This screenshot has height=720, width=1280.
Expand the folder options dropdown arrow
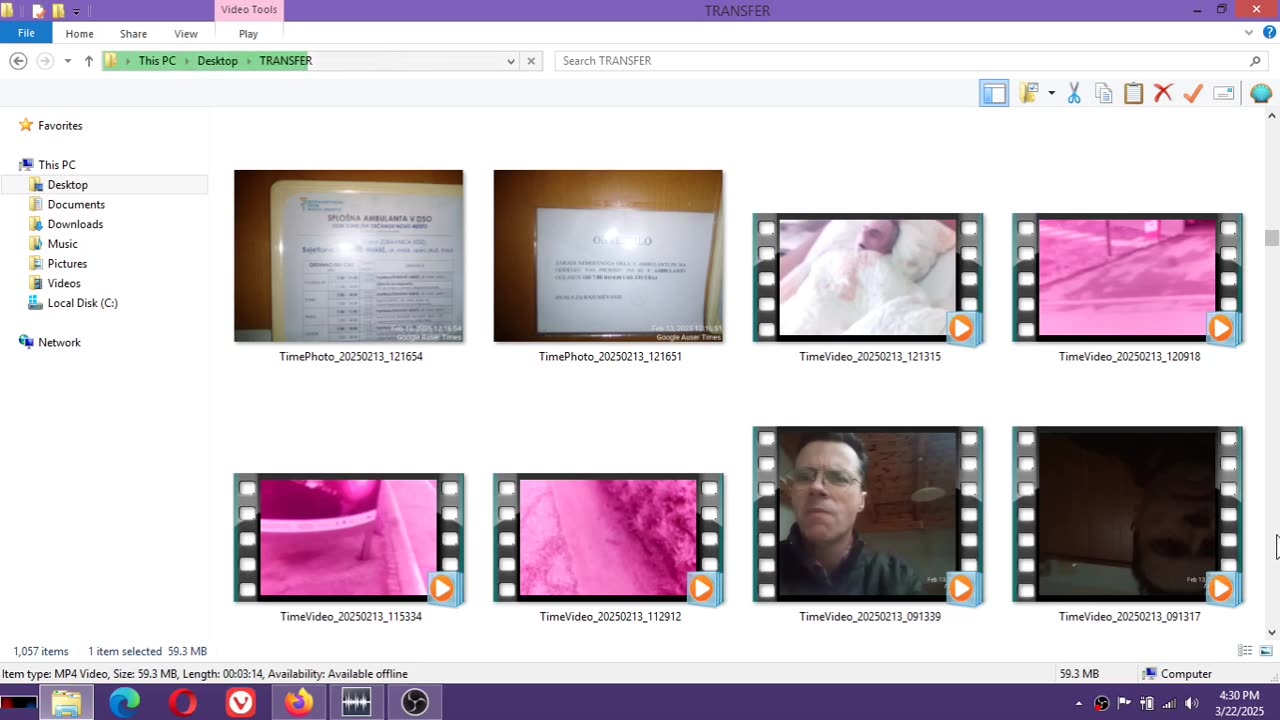click(1051, 94)
